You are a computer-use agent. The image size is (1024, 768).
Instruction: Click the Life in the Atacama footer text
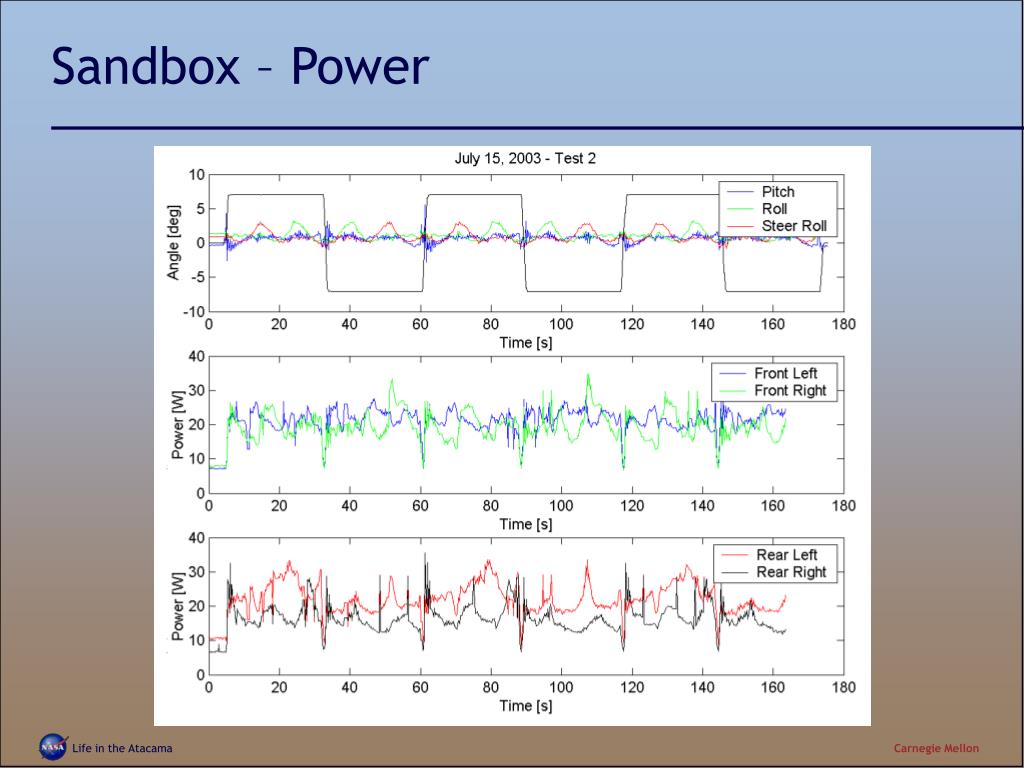(x=122, y=748)
